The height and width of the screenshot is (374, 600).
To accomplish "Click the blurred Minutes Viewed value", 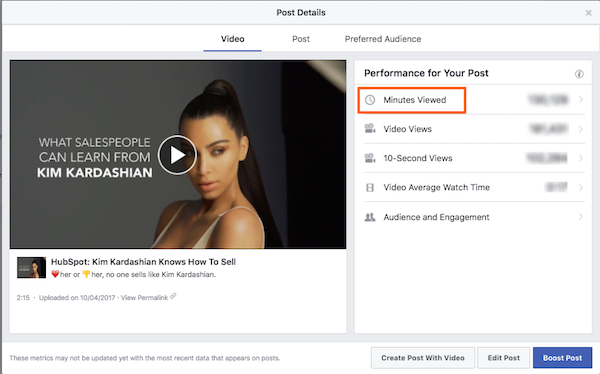I will pos(548,100).
